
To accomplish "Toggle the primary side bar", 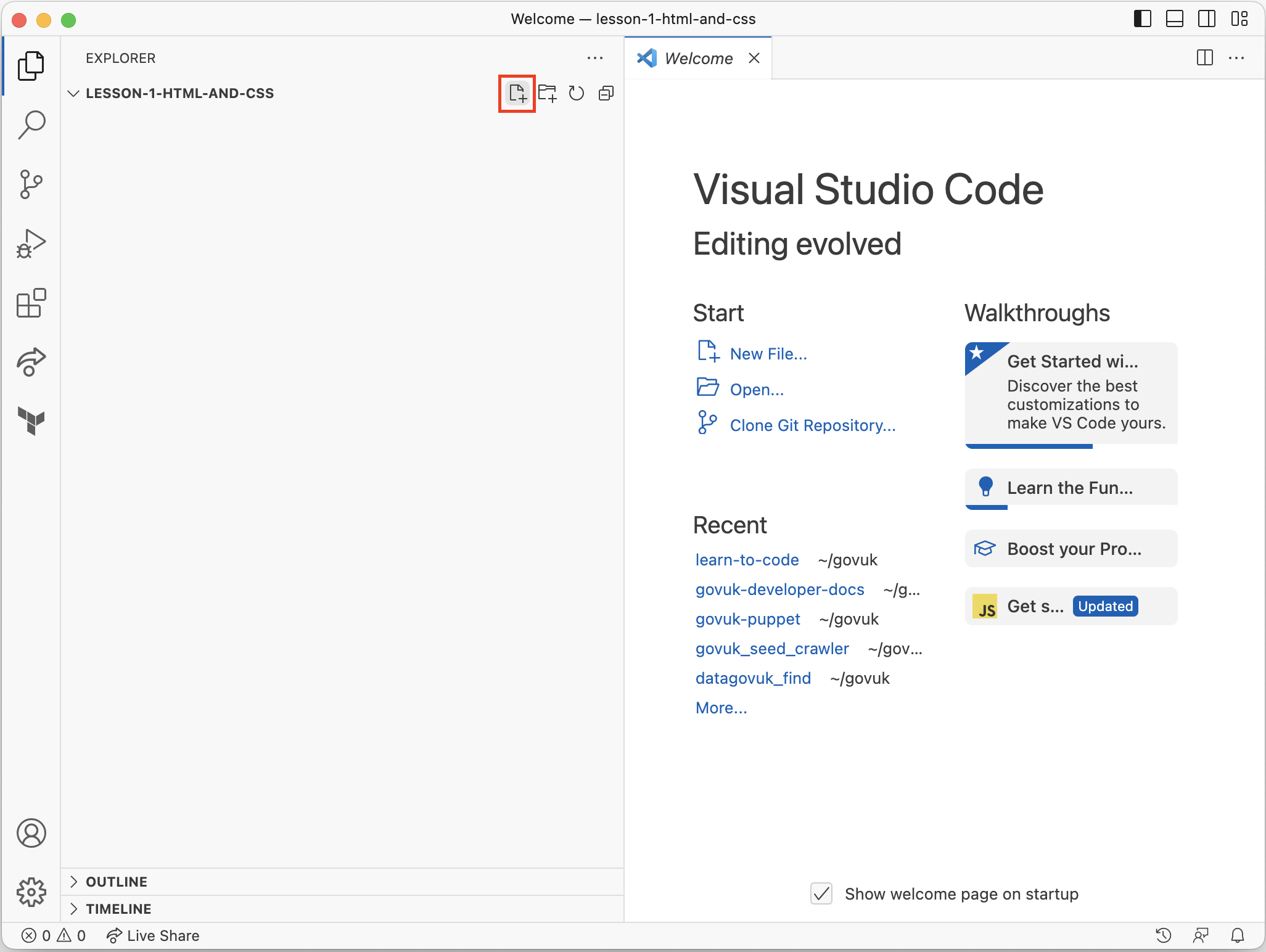I will [1143, 19].
